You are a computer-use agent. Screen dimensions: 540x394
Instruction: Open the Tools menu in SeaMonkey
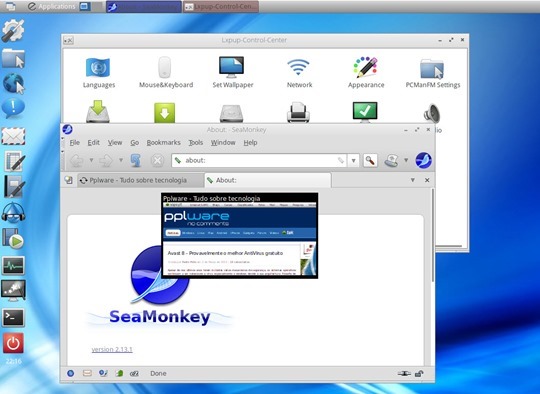(195, 143)
